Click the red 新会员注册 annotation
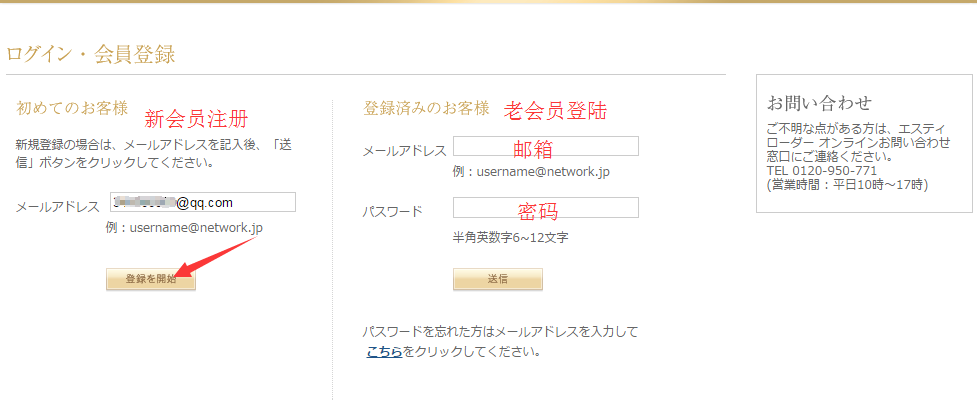 (196, 119)
